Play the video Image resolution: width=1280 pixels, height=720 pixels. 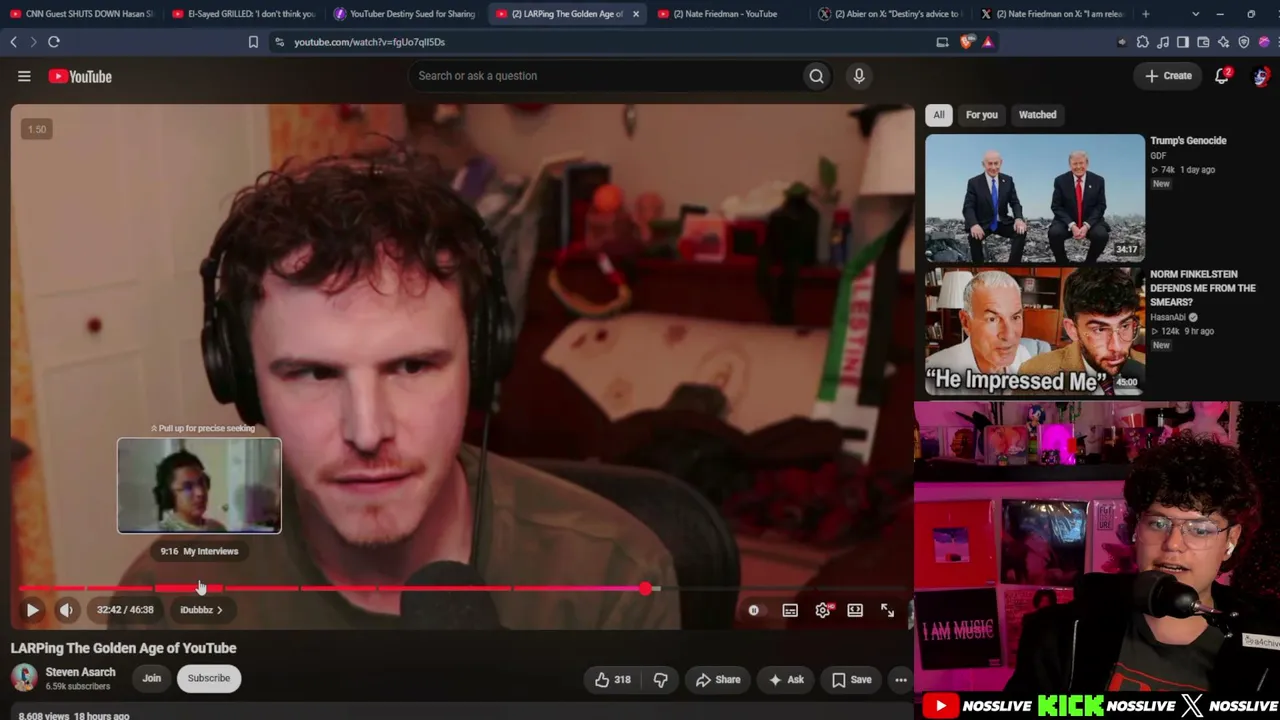[32, 610]
